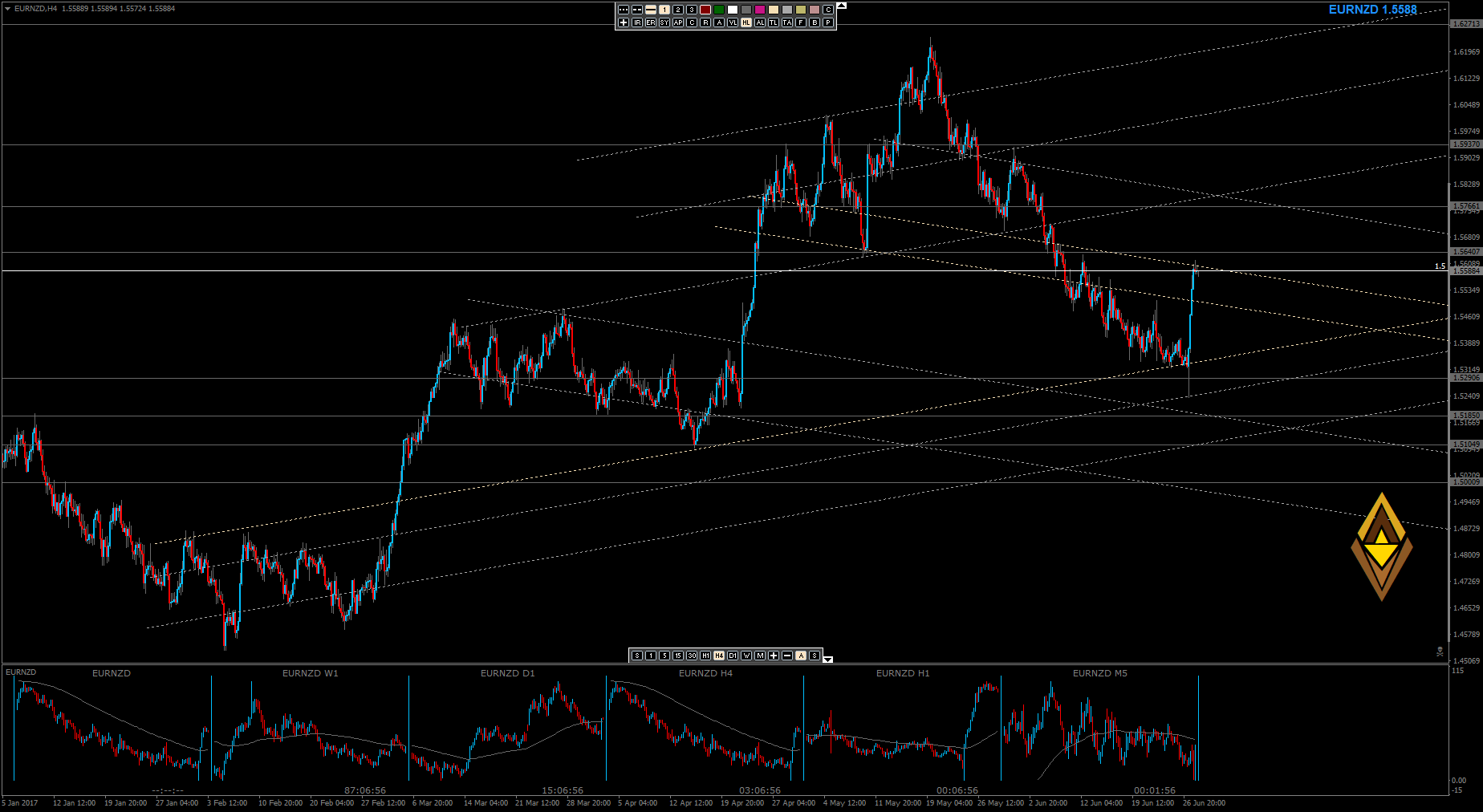The image size is (1483, 812).
Task: Expand the corner arrow below price scale
Action: (x=1440, y=652)
